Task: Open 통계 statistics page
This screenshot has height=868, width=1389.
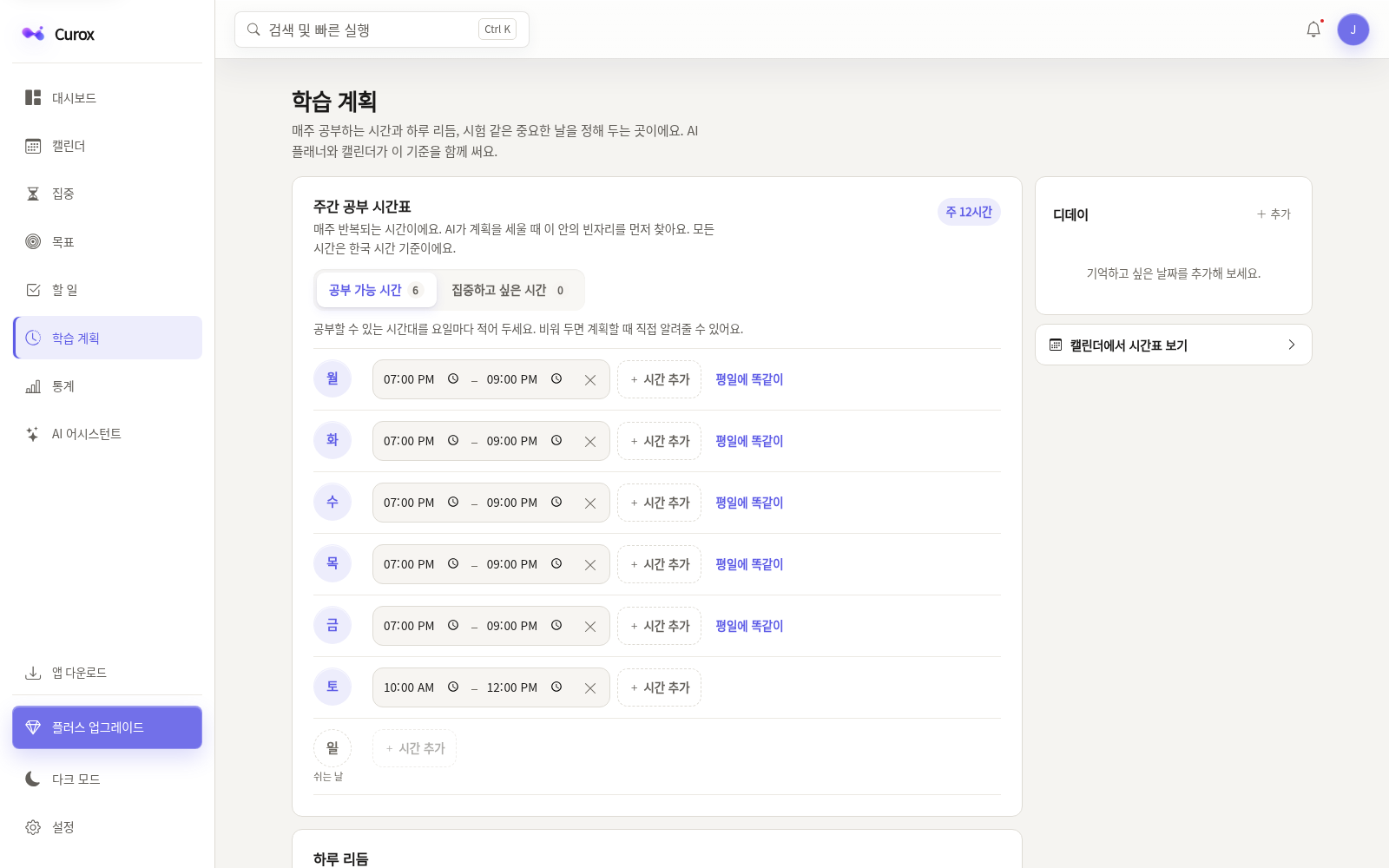Action: point(108,386)
